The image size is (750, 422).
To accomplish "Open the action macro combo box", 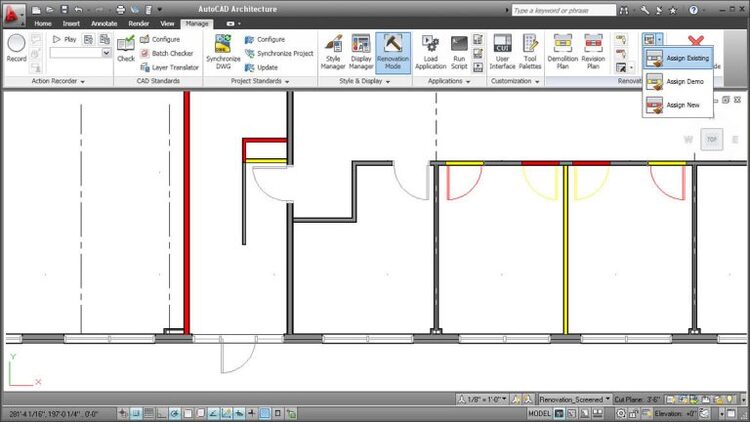I will tap(80, 53).
